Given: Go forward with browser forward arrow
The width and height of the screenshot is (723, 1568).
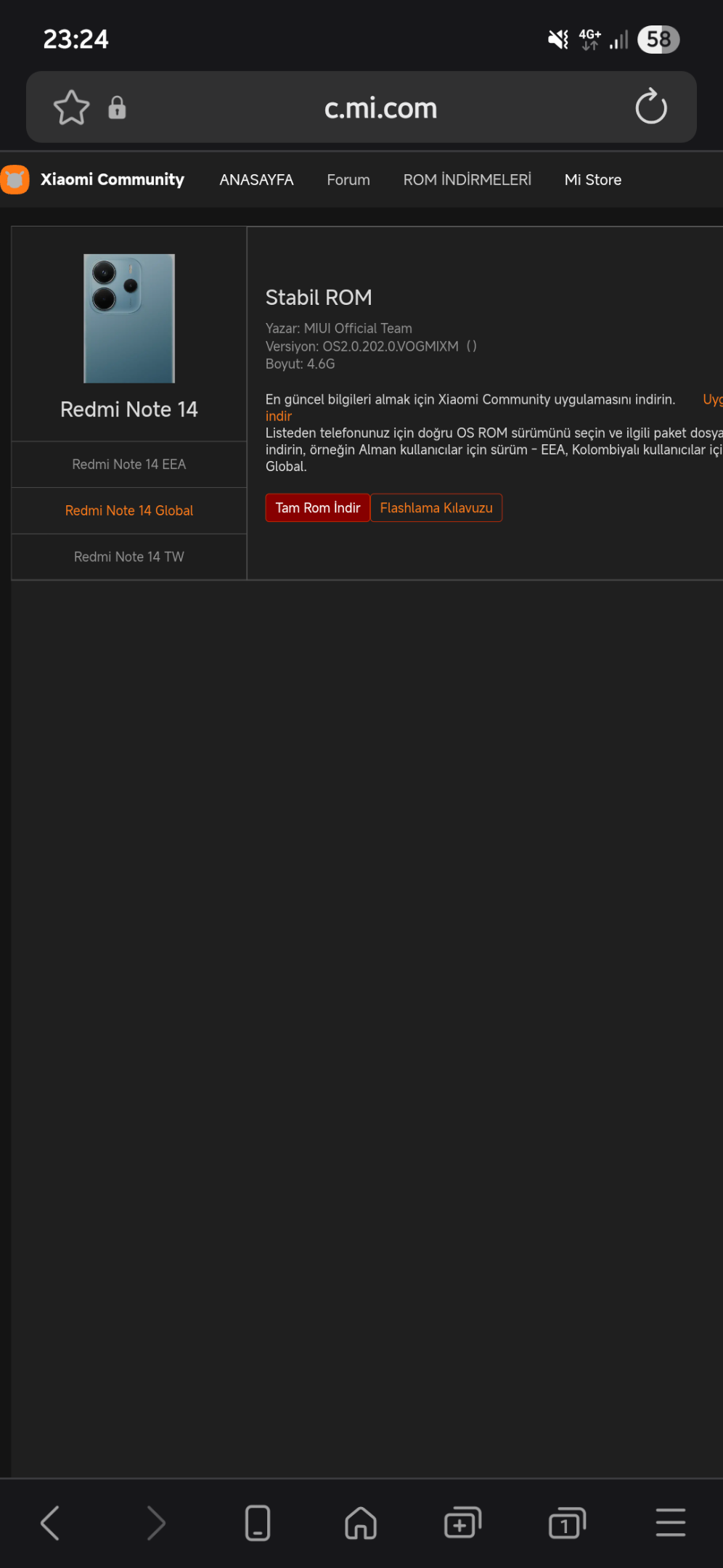Looking at the screenshot, I should [156, 1522].
